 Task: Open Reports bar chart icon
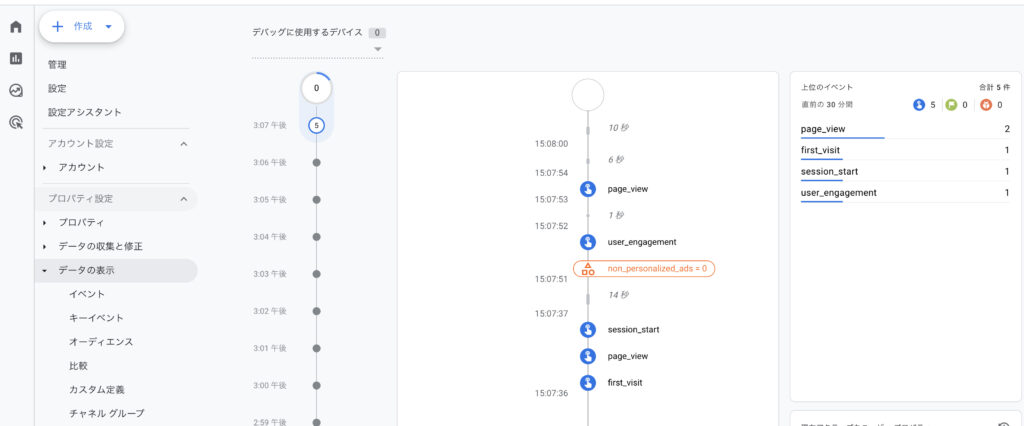click(16, 58)
